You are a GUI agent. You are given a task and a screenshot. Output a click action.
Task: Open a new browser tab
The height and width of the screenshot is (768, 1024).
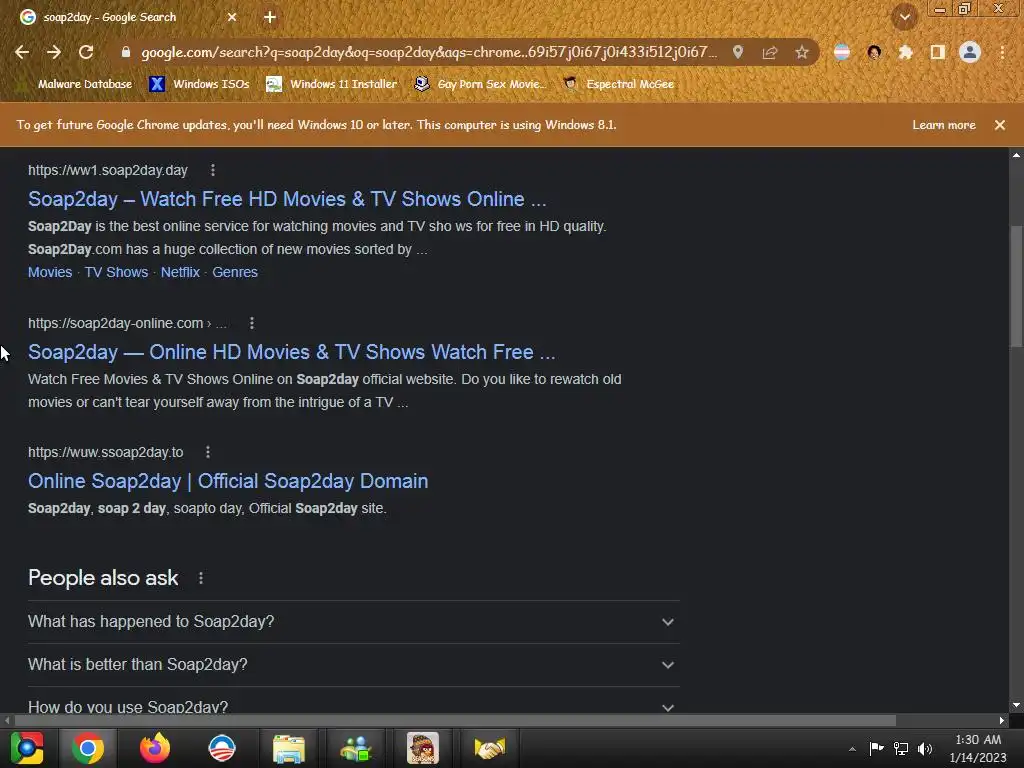click(x=270, y=18)
